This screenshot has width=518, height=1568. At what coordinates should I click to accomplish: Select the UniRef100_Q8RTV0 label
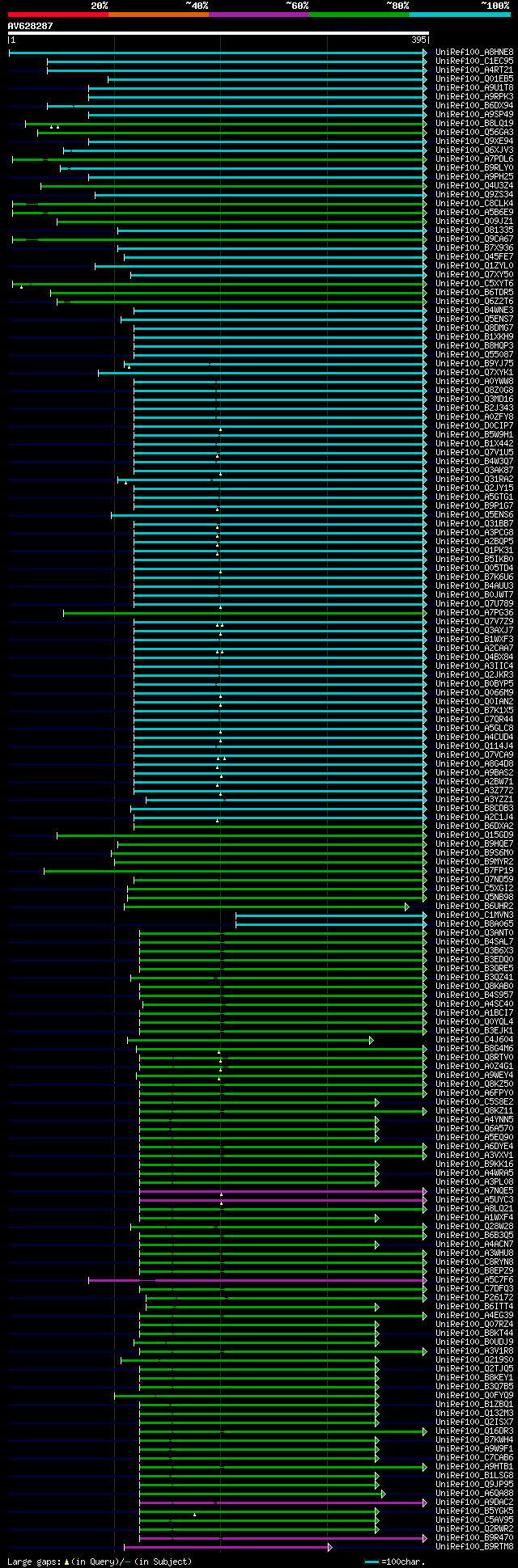coord(474,1057)
